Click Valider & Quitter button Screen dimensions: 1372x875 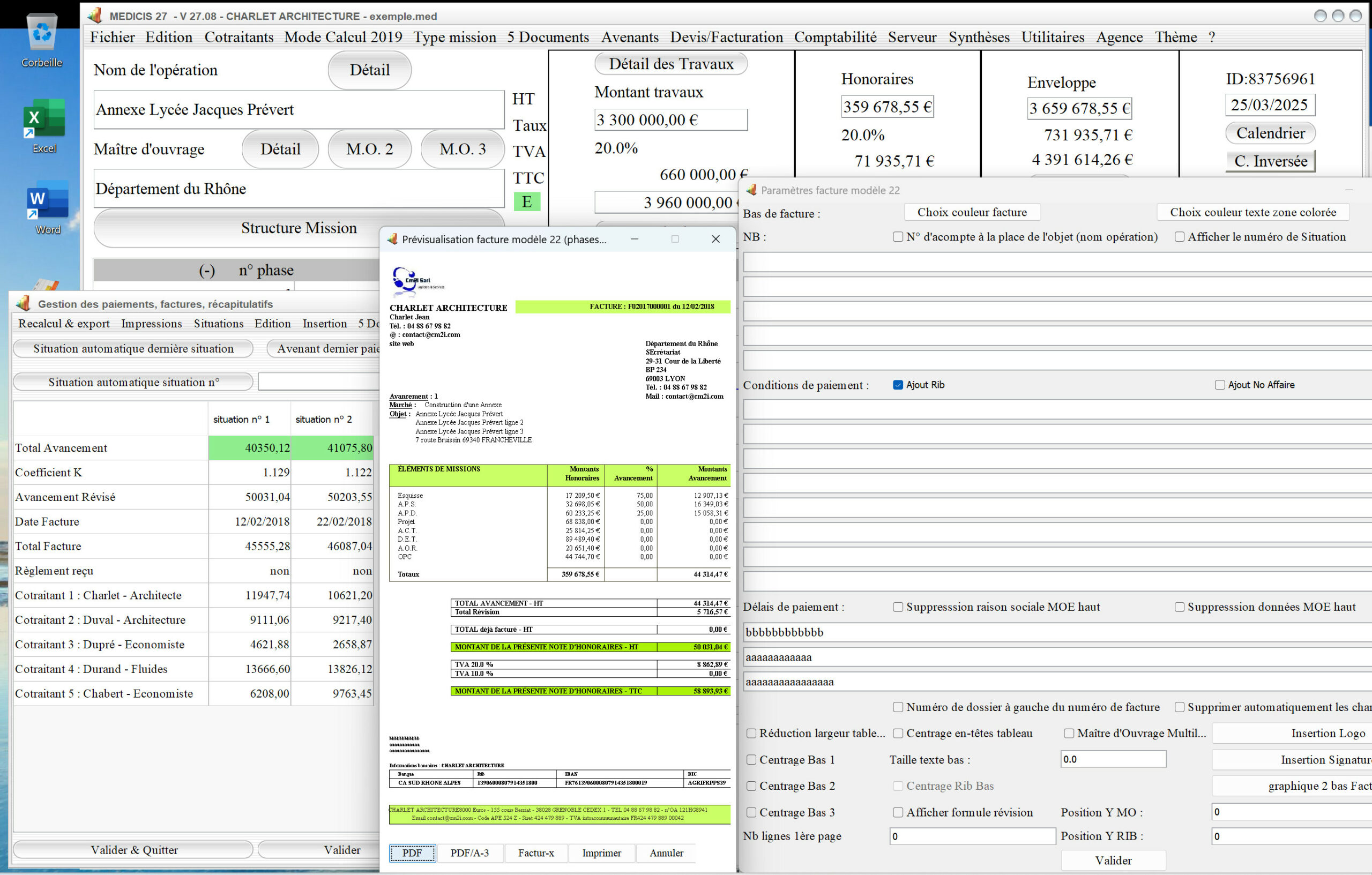click(x=133, y=849)
